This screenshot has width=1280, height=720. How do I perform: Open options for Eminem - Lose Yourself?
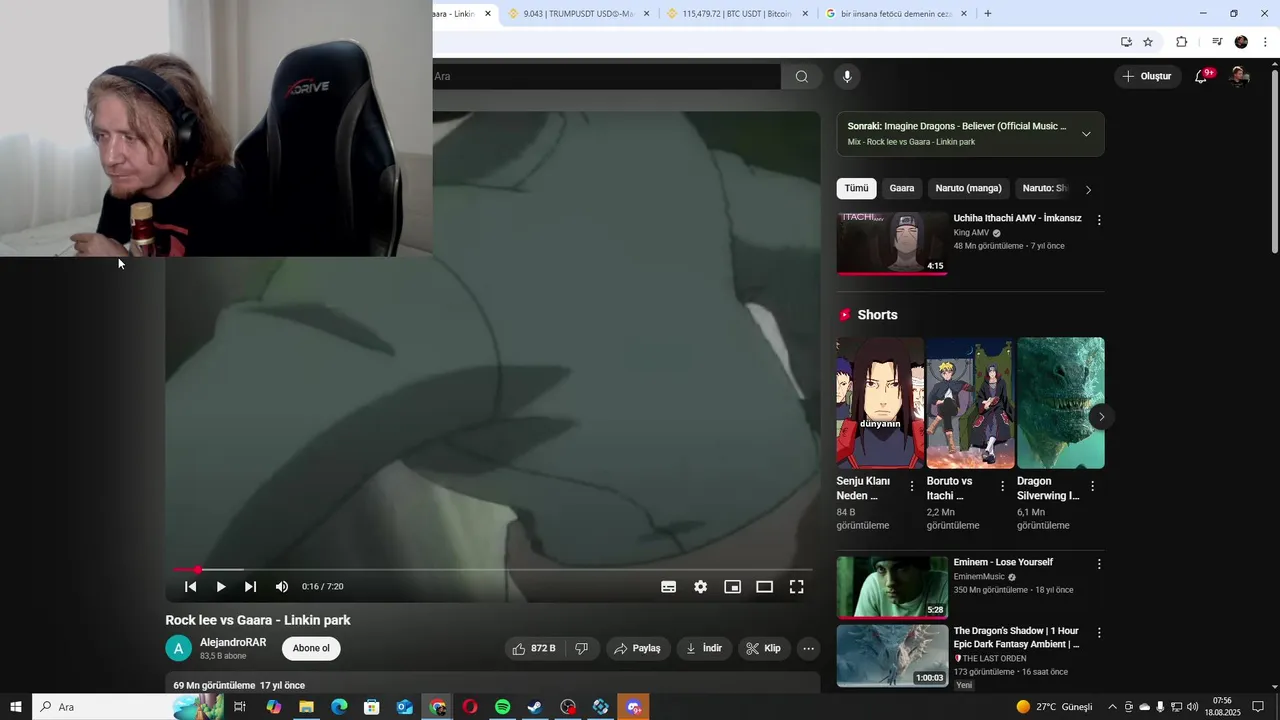1099,564
